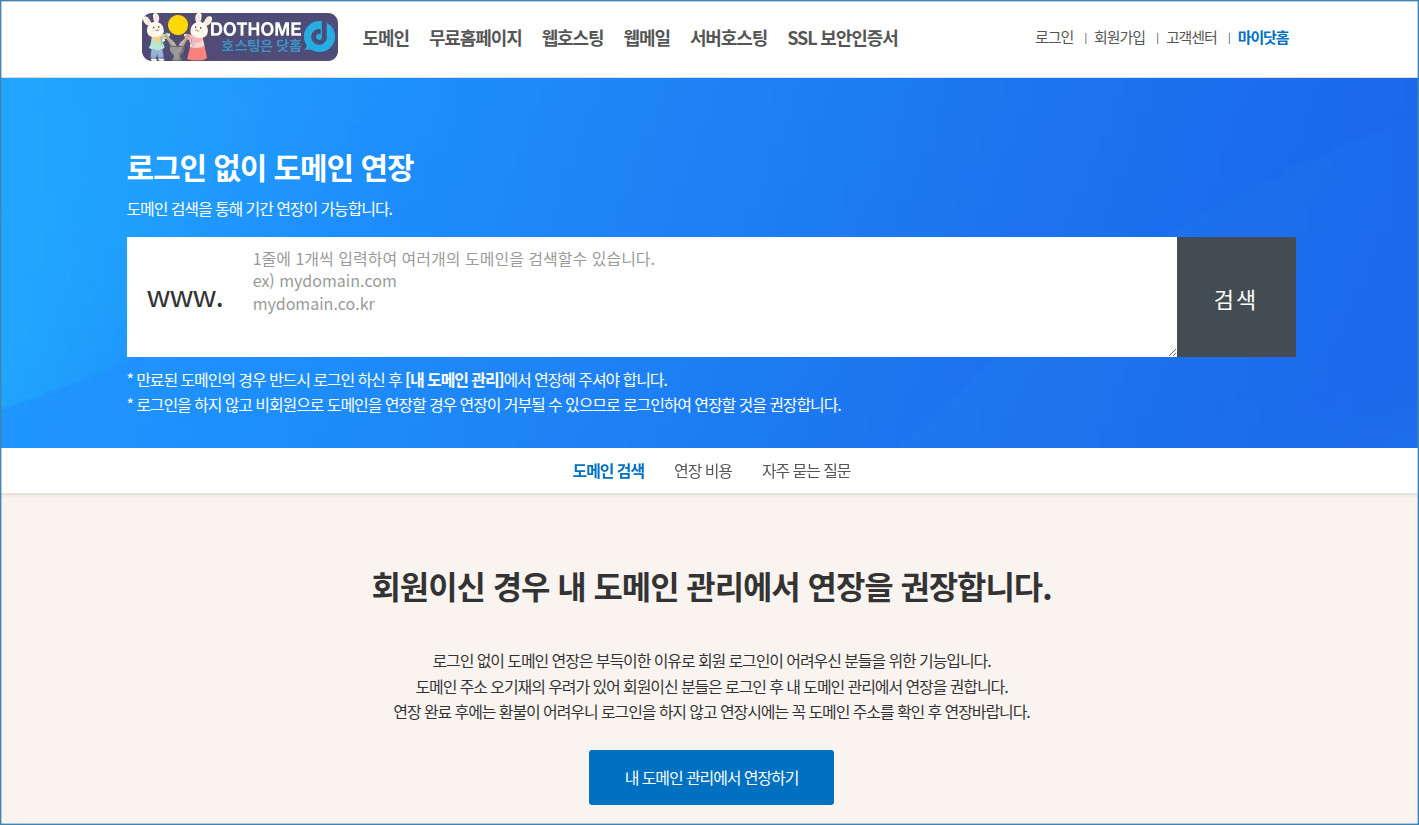Click the circular 'd' emblem in the logo
Screen dimensions: 1419x825
319,37
